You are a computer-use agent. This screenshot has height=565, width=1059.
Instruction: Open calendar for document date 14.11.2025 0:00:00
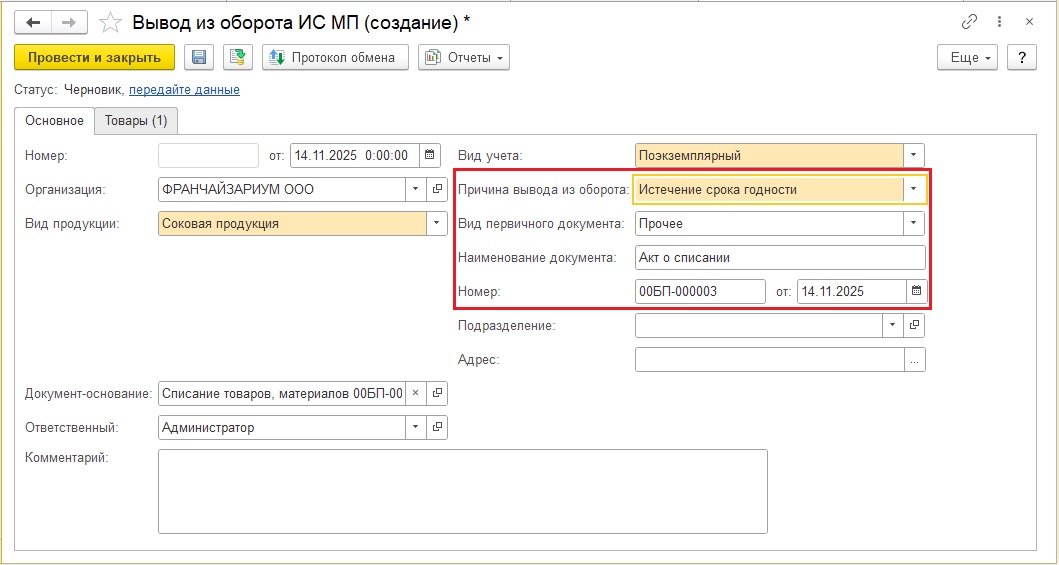(430, 155)
